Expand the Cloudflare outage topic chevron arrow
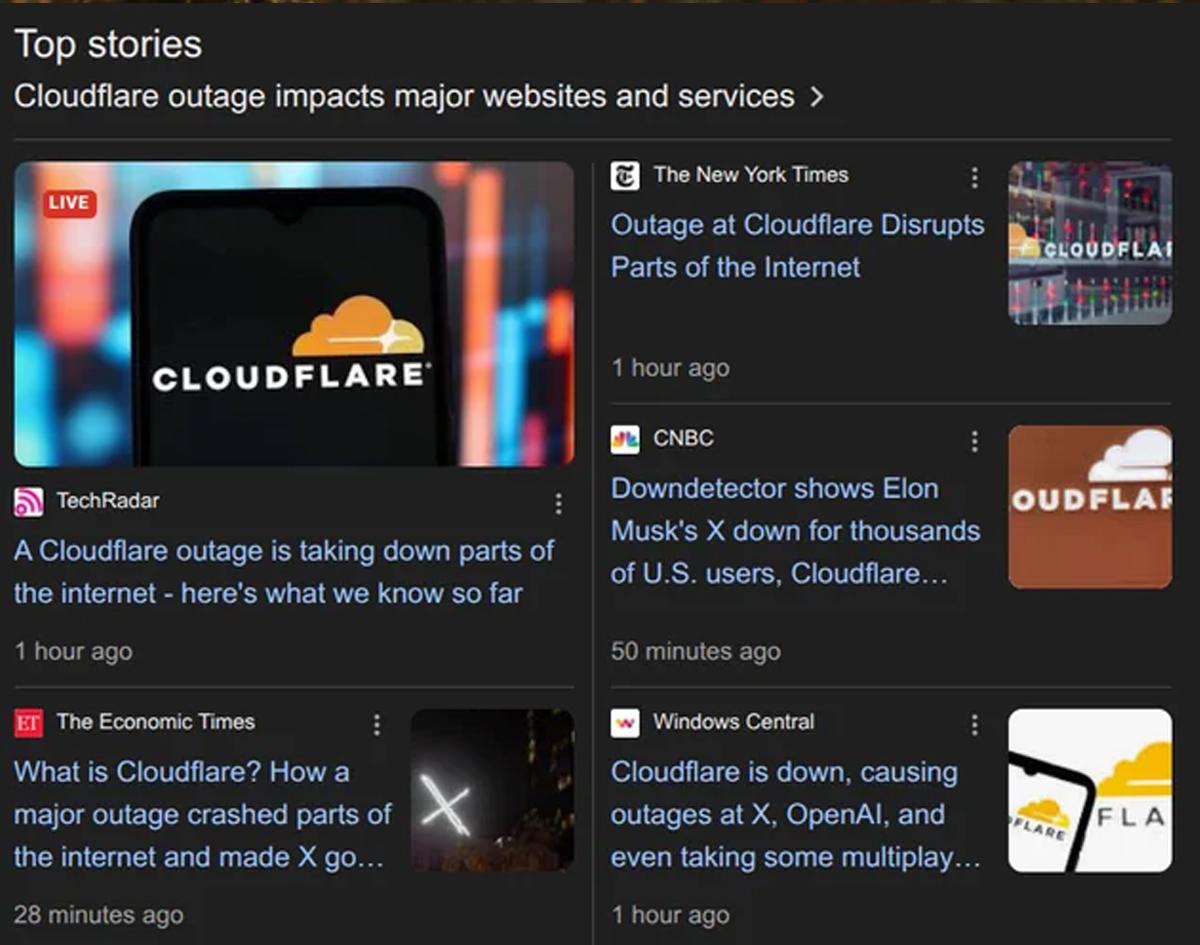The width and height of the screenshot is (1200, 945). 817,97
